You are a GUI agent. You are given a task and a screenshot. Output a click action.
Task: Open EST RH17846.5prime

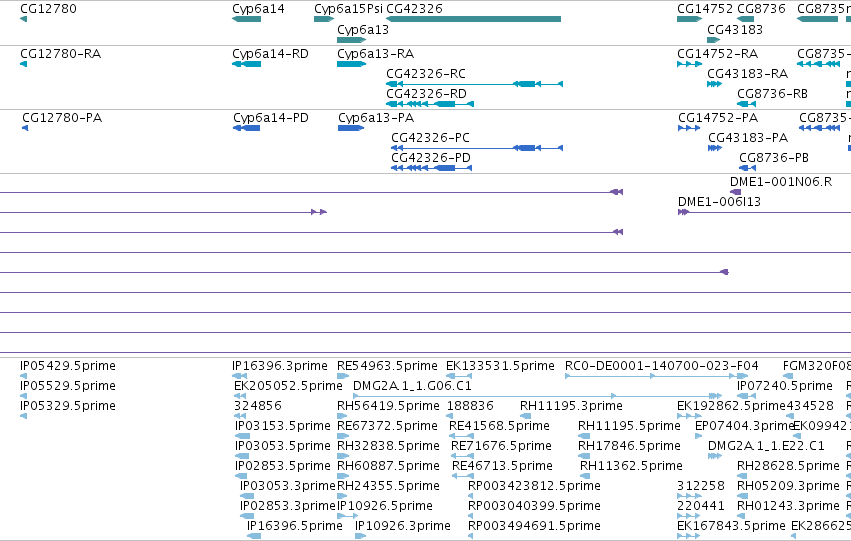[629, 446]
